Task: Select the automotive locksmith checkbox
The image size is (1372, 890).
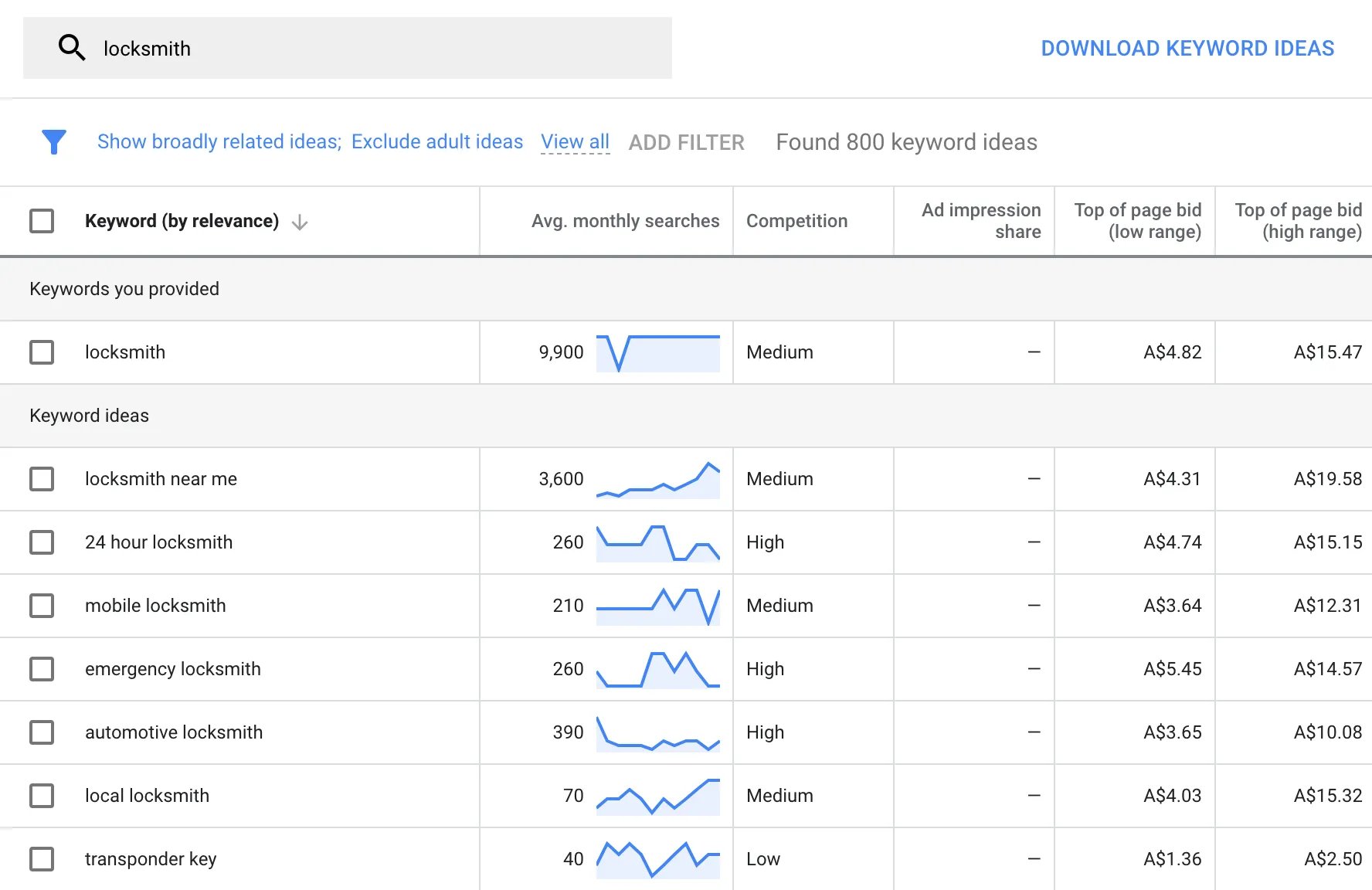Action: point(42,732)
